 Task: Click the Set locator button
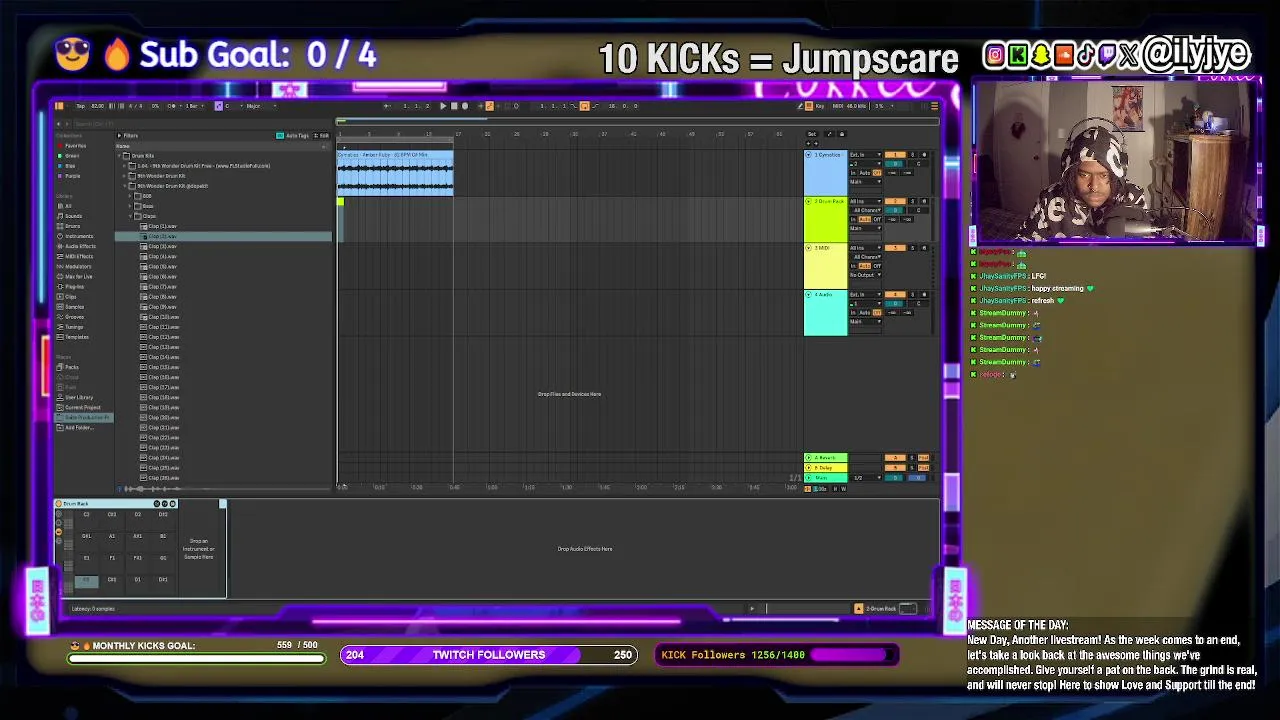pyautogui.click(x=812, y=134)
